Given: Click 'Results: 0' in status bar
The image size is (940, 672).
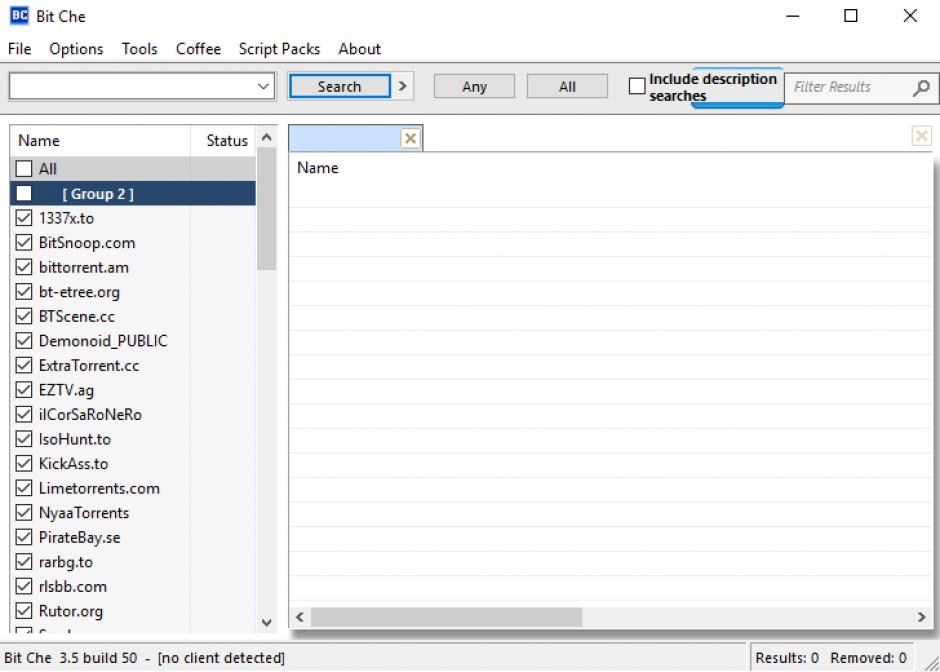Looking at the screenshot, I should coord(787,658).
